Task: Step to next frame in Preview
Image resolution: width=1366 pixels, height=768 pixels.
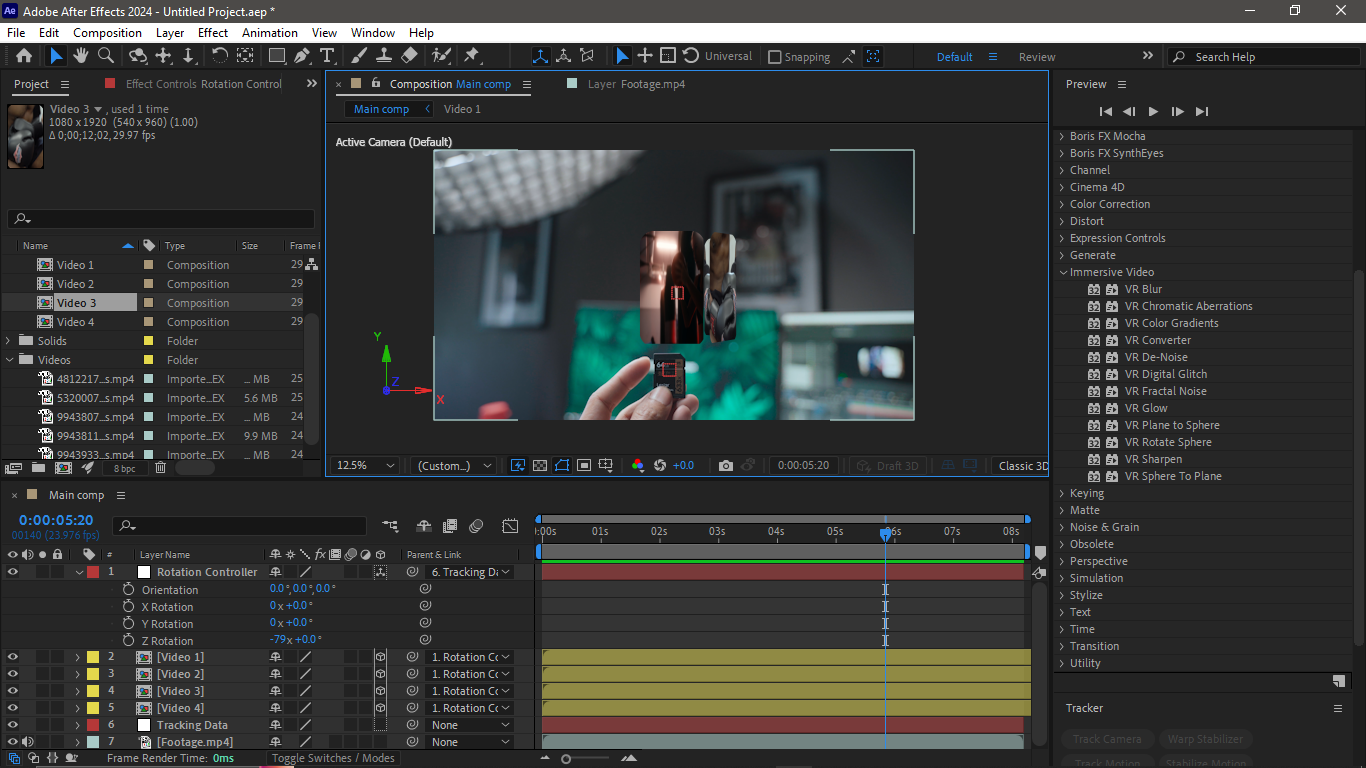Action: (x=1177, y=111)
